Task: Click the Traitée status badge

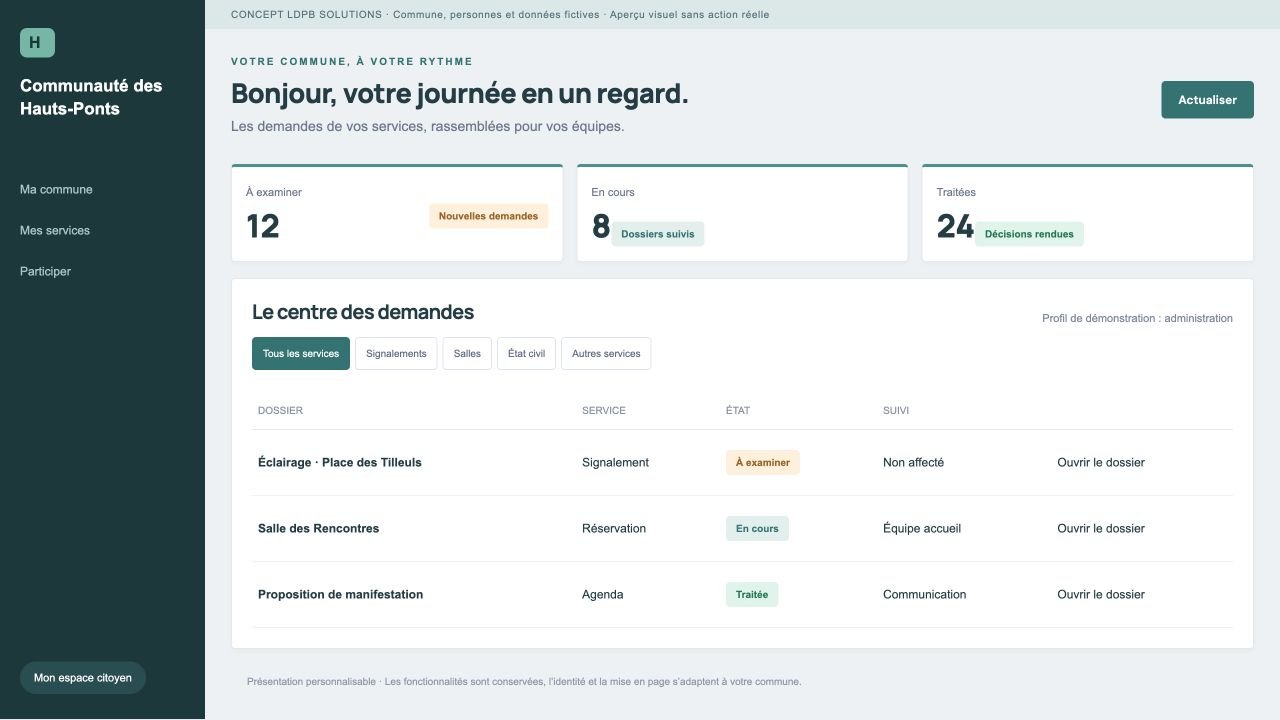Action: [x=752, y=595]
